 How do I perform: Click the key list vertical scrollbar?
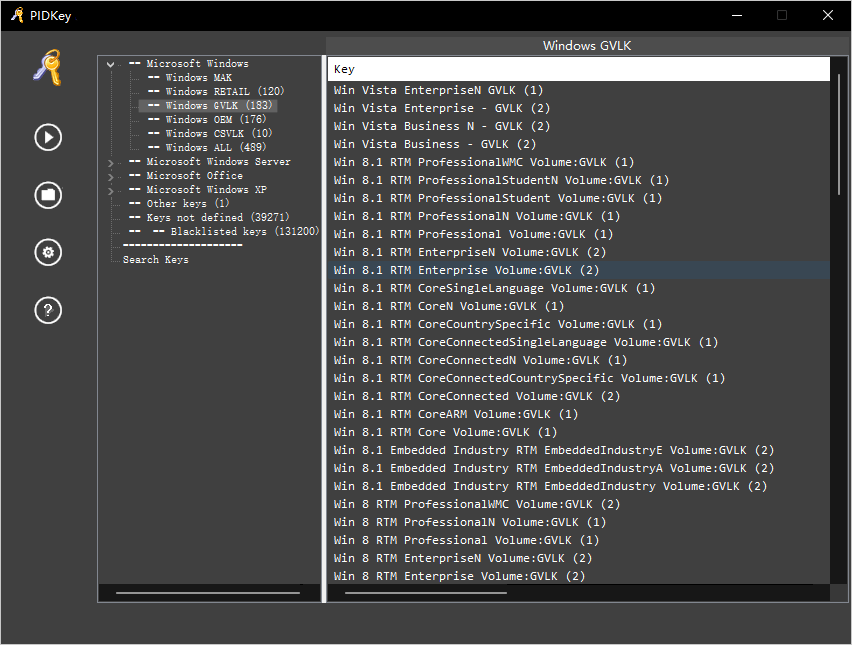(x=839, y=140)
